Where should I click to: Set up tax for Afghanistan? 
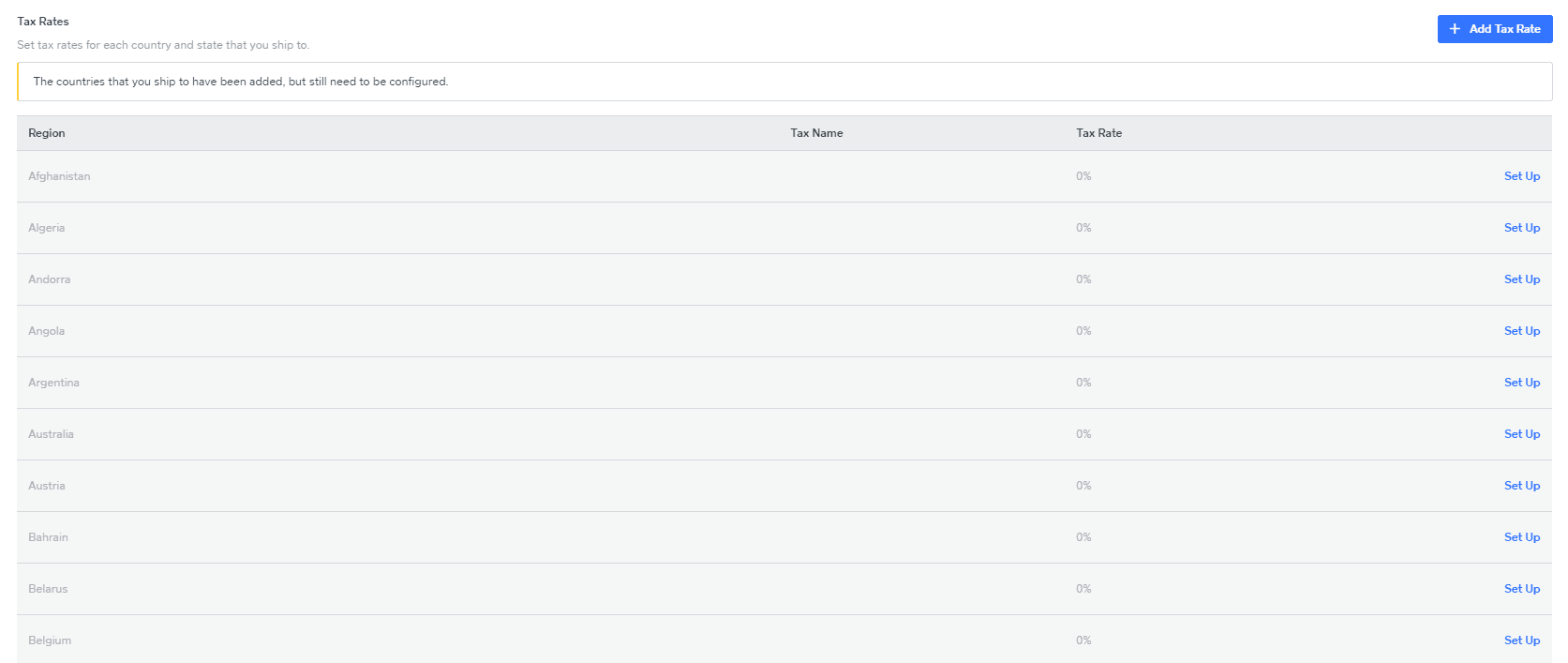[x=1521, y=176]
